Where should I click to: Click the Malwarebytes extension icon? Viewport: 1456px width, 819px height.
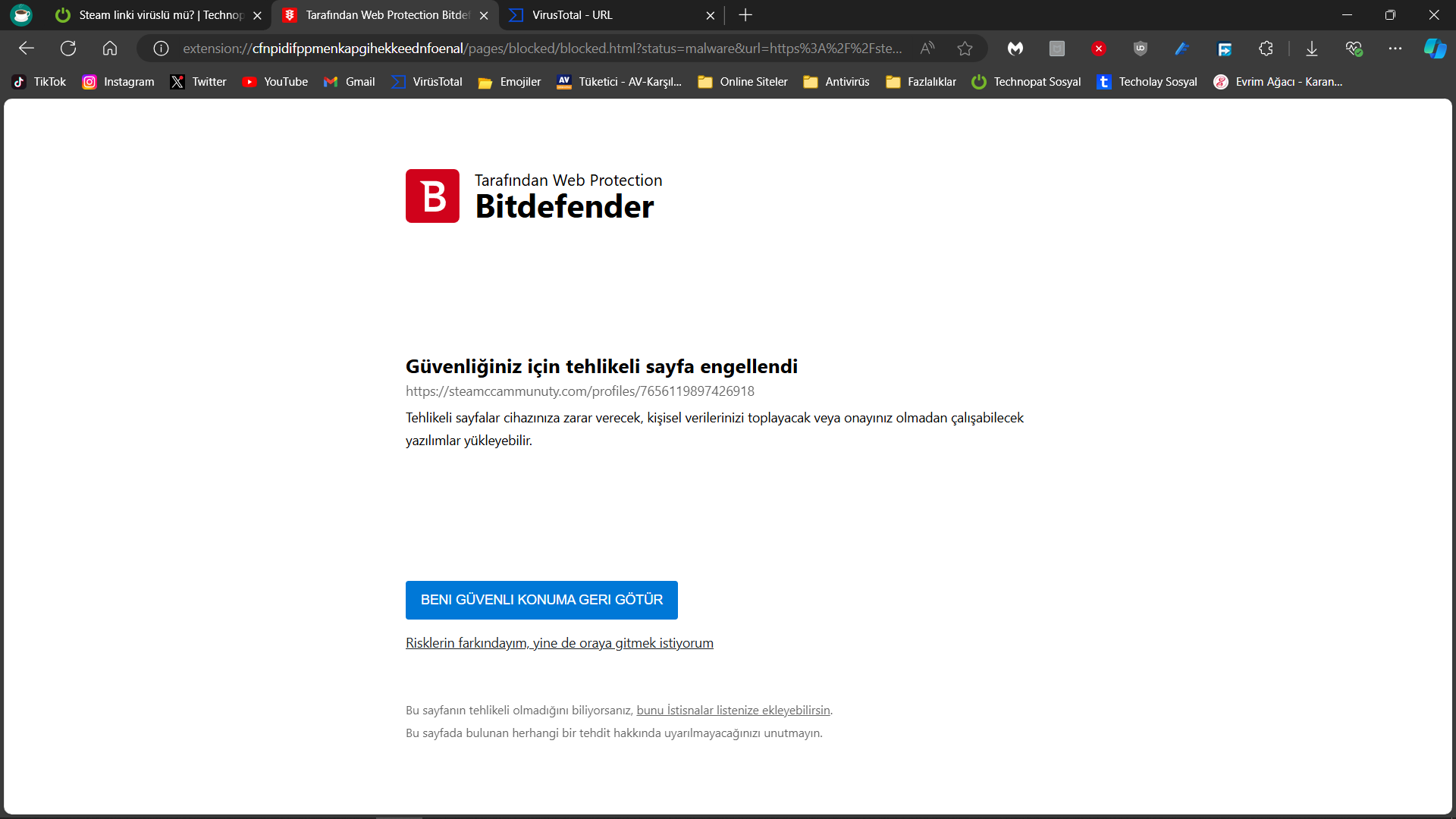pyautogui.click(x=1015, y=49)
